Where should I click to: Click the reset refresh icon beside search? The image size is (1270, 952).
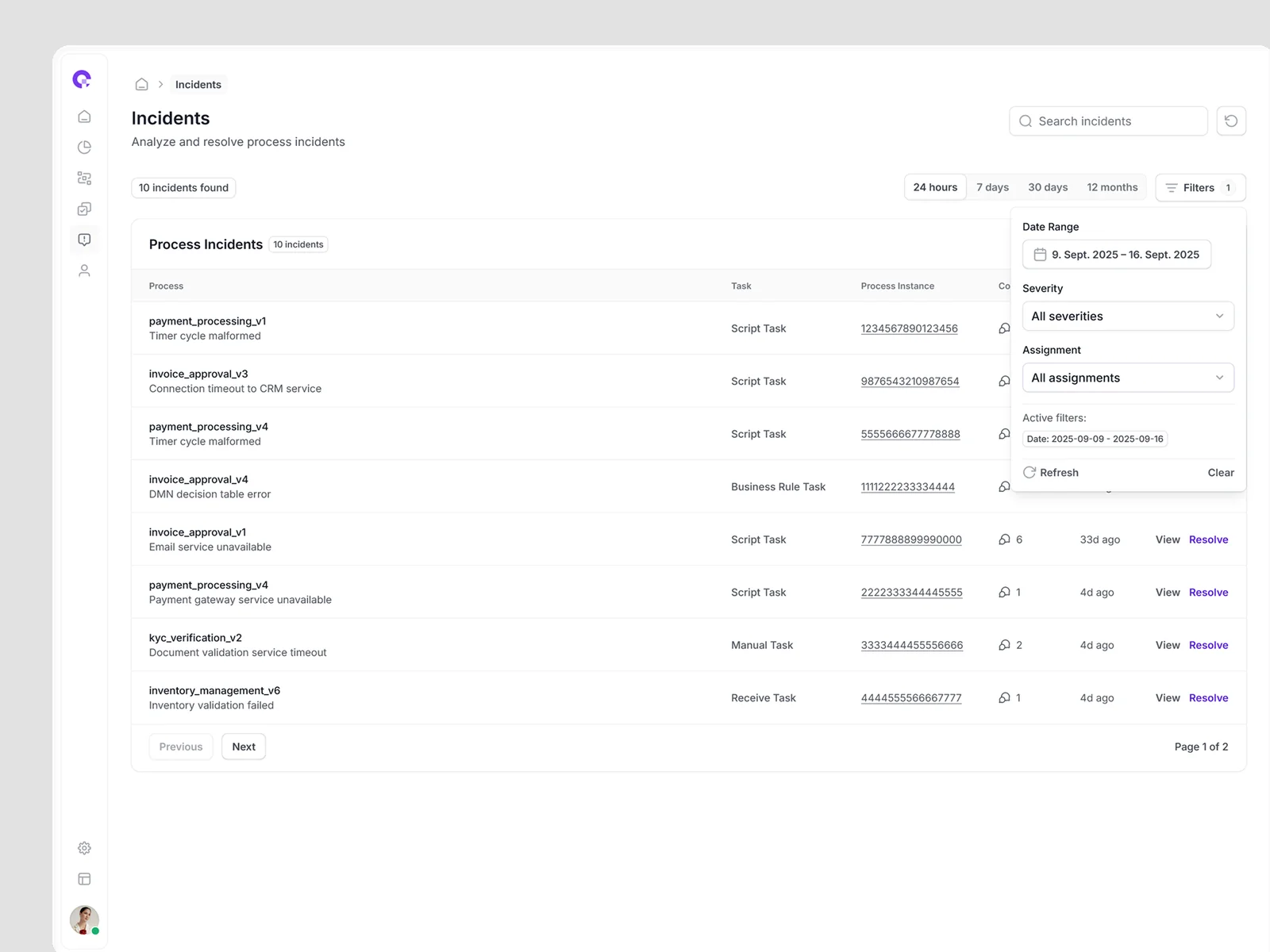pyautogui.click(x=1231, y=121)
